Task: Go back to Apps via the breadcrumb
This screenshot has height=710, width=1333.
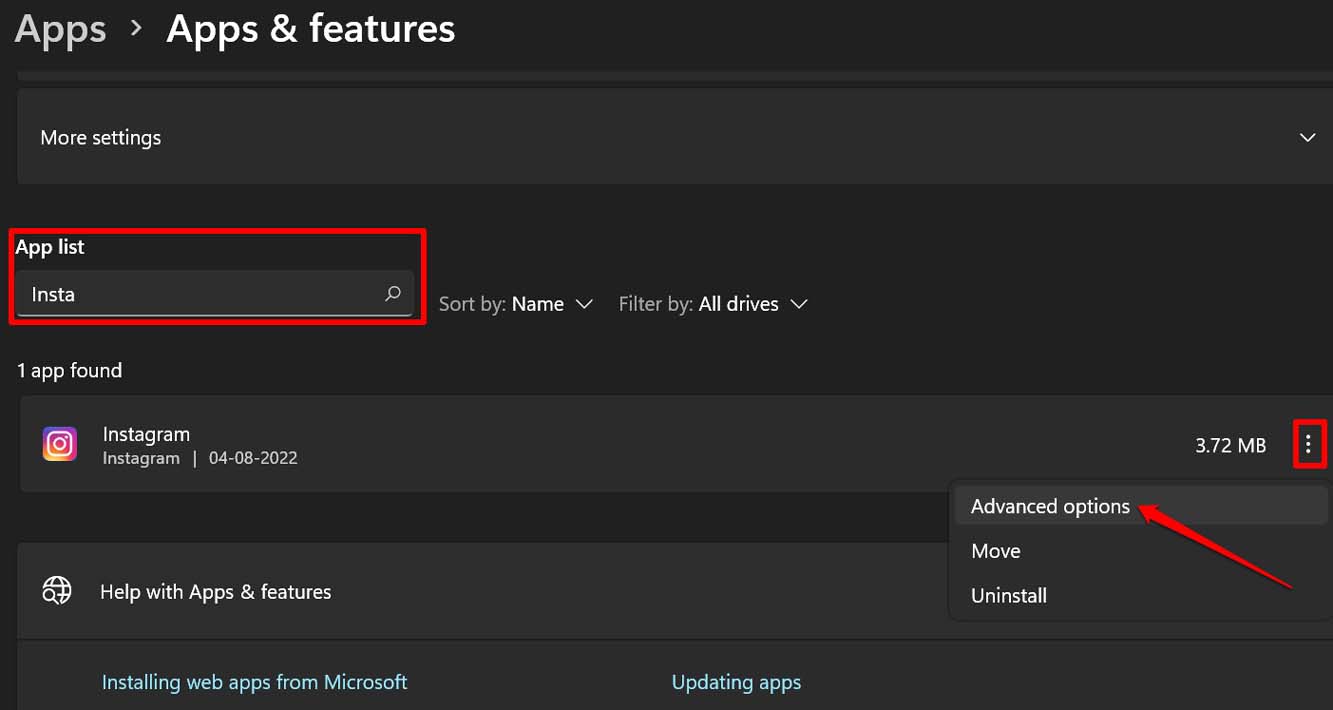Action: [x=60, y=29]
